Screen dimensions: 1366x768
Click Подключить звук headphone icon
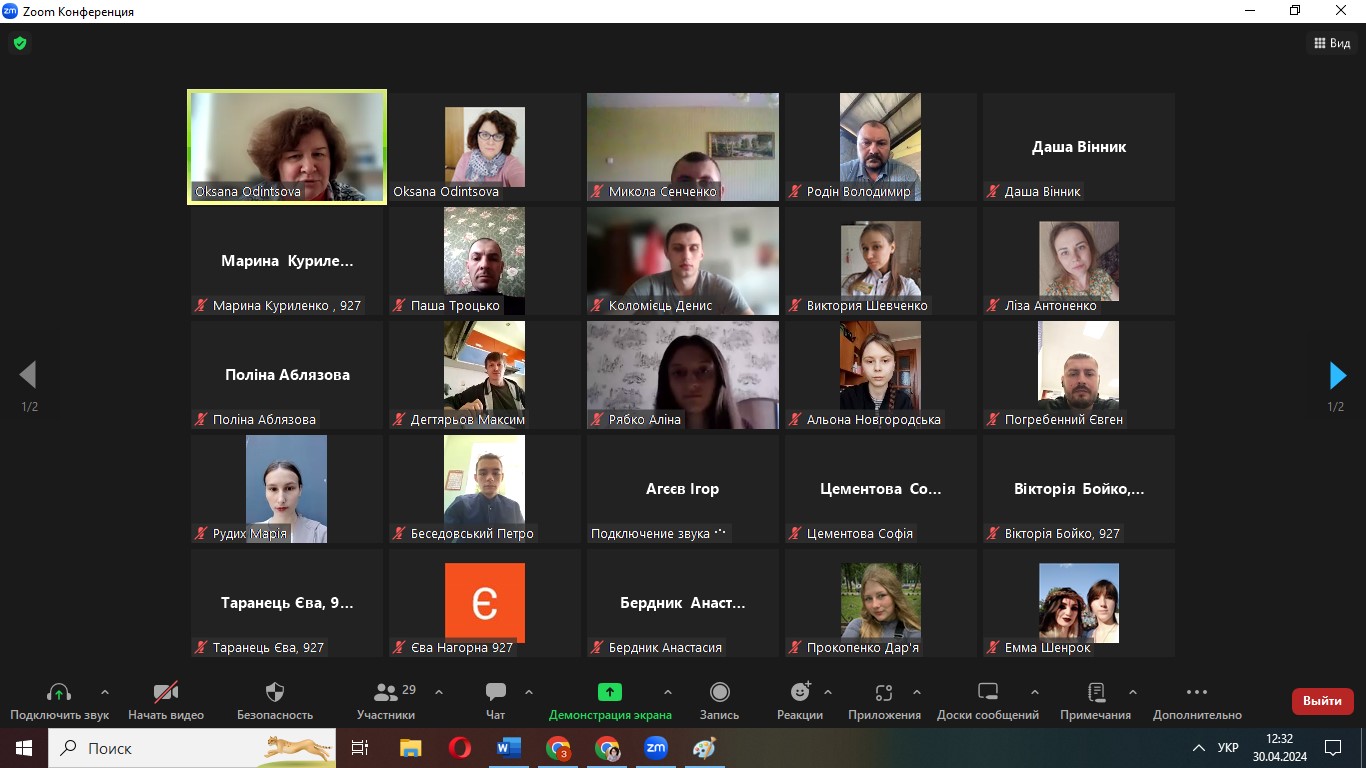tap(59, 693)
